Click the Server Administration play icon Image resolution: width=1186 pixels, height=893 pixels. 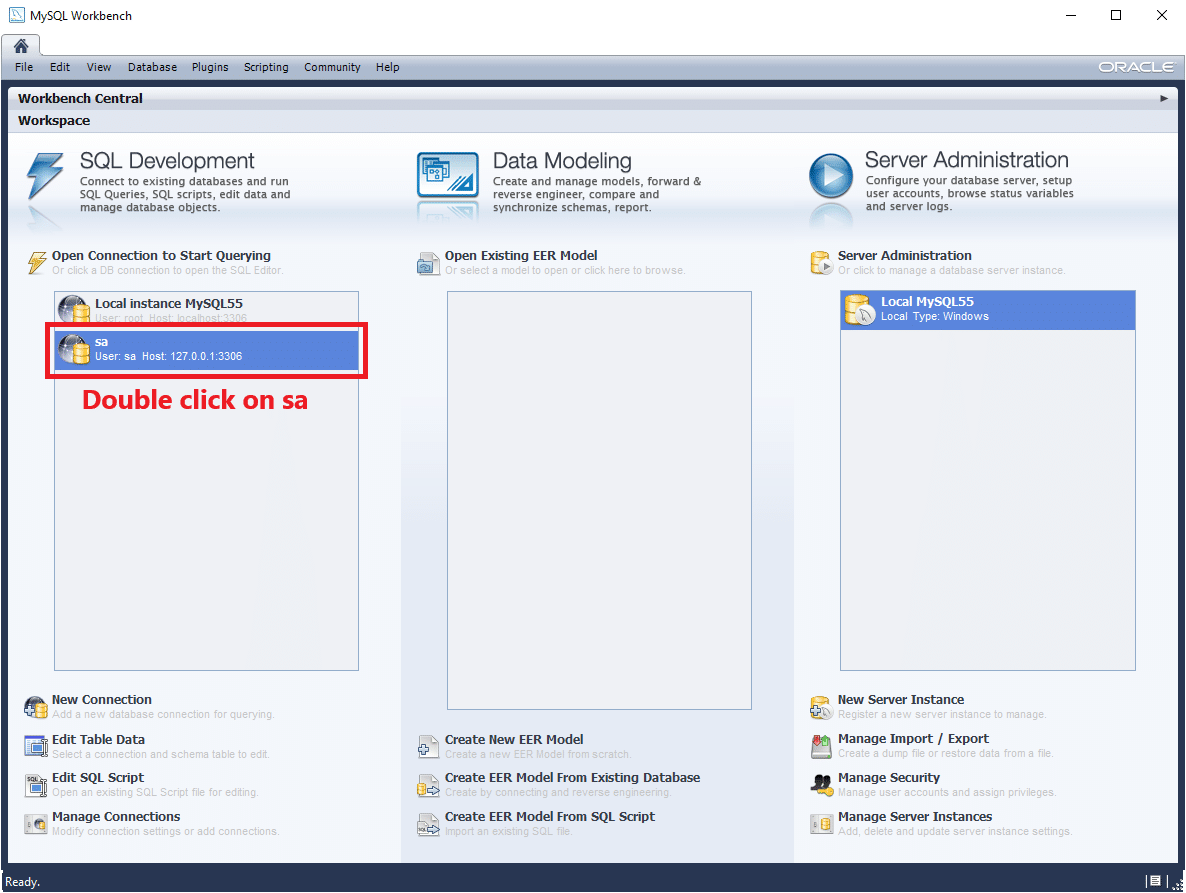tap(831, 175)
